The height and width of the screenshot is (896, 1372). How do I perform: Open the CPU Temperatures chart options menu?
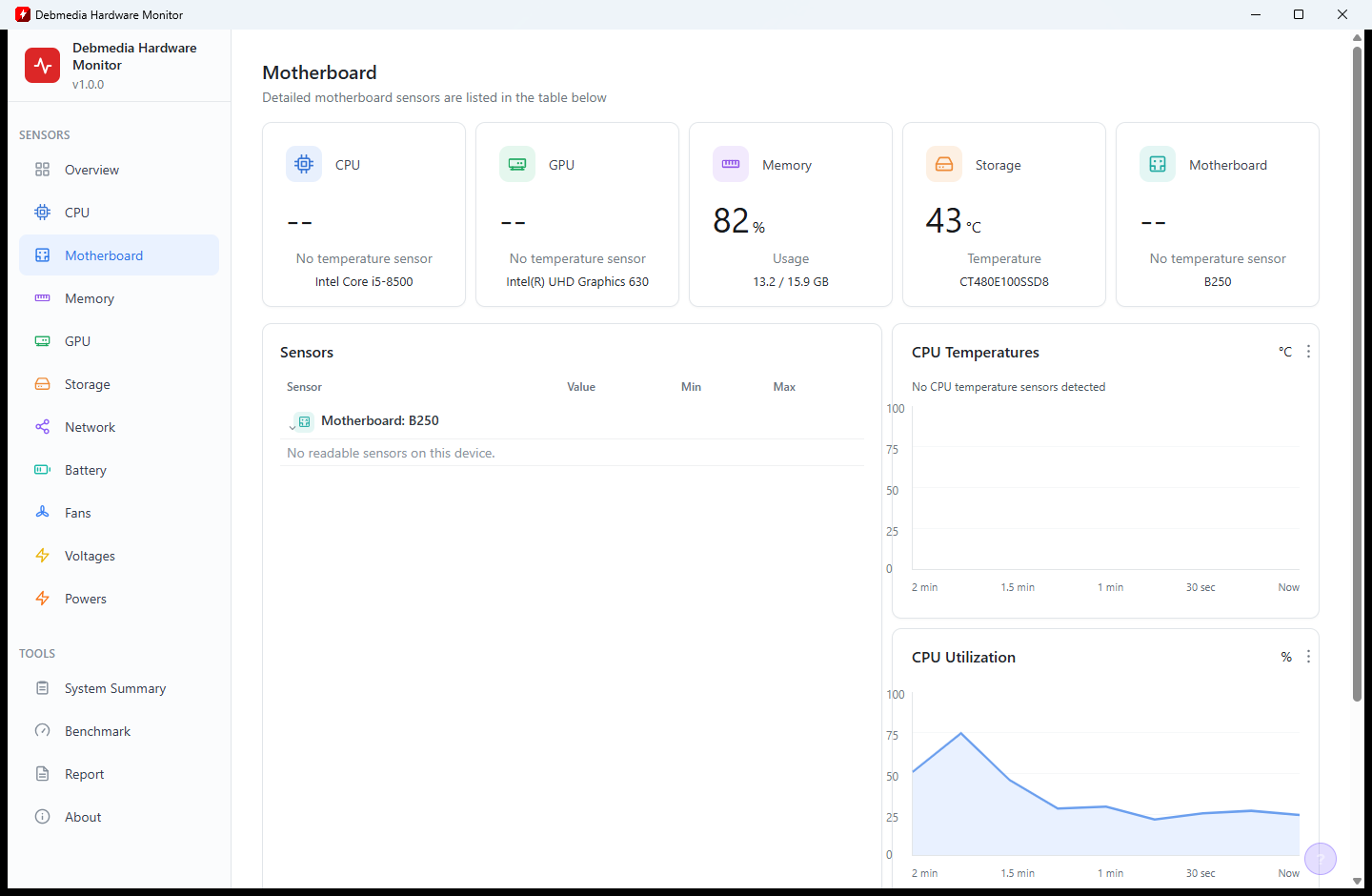click(1308, 352)
